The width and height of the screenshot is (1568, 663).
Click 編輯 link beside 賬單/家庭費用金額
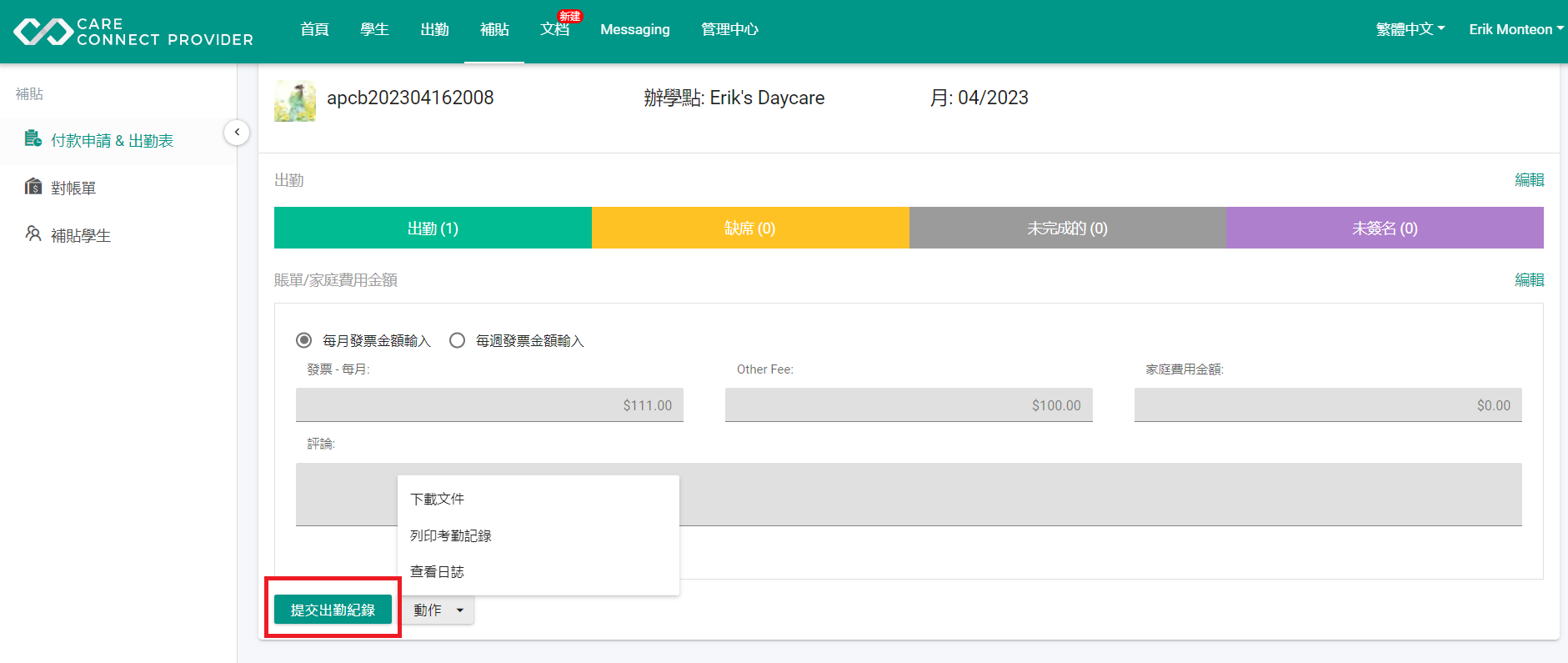coord(1529,280)
